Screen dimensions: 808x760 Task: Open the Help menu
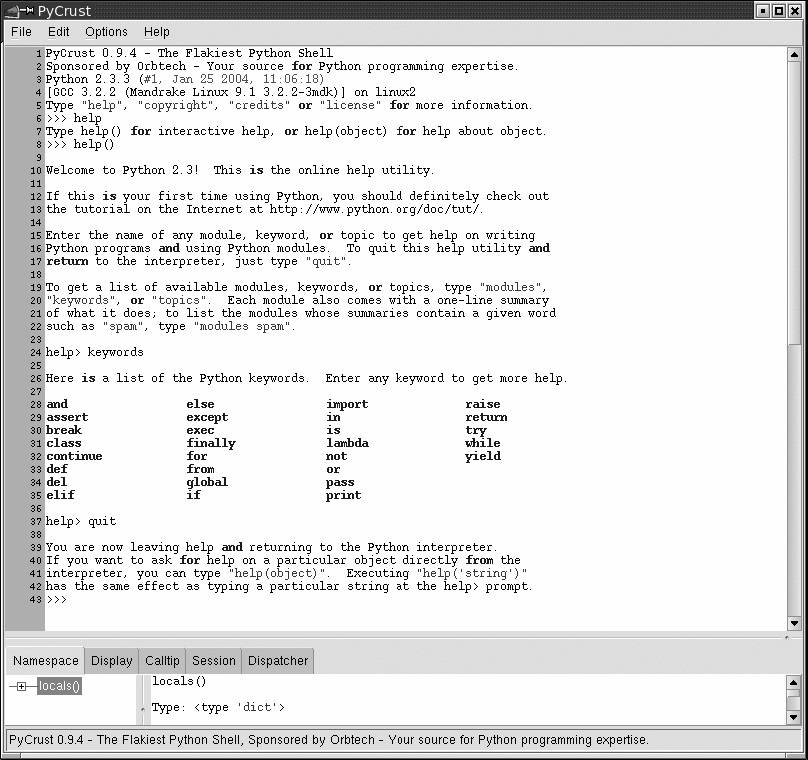pos(157,32)
